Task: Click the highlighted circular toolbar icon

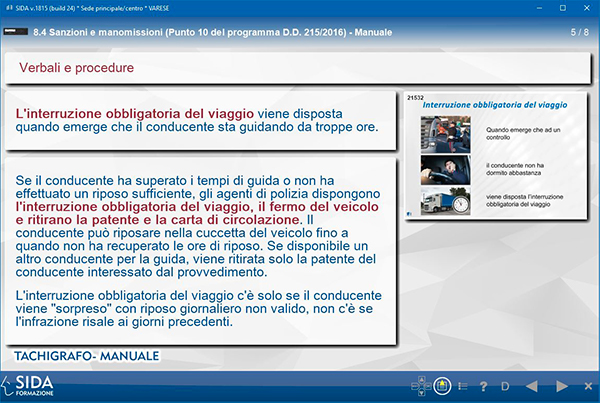Action: 441,386
